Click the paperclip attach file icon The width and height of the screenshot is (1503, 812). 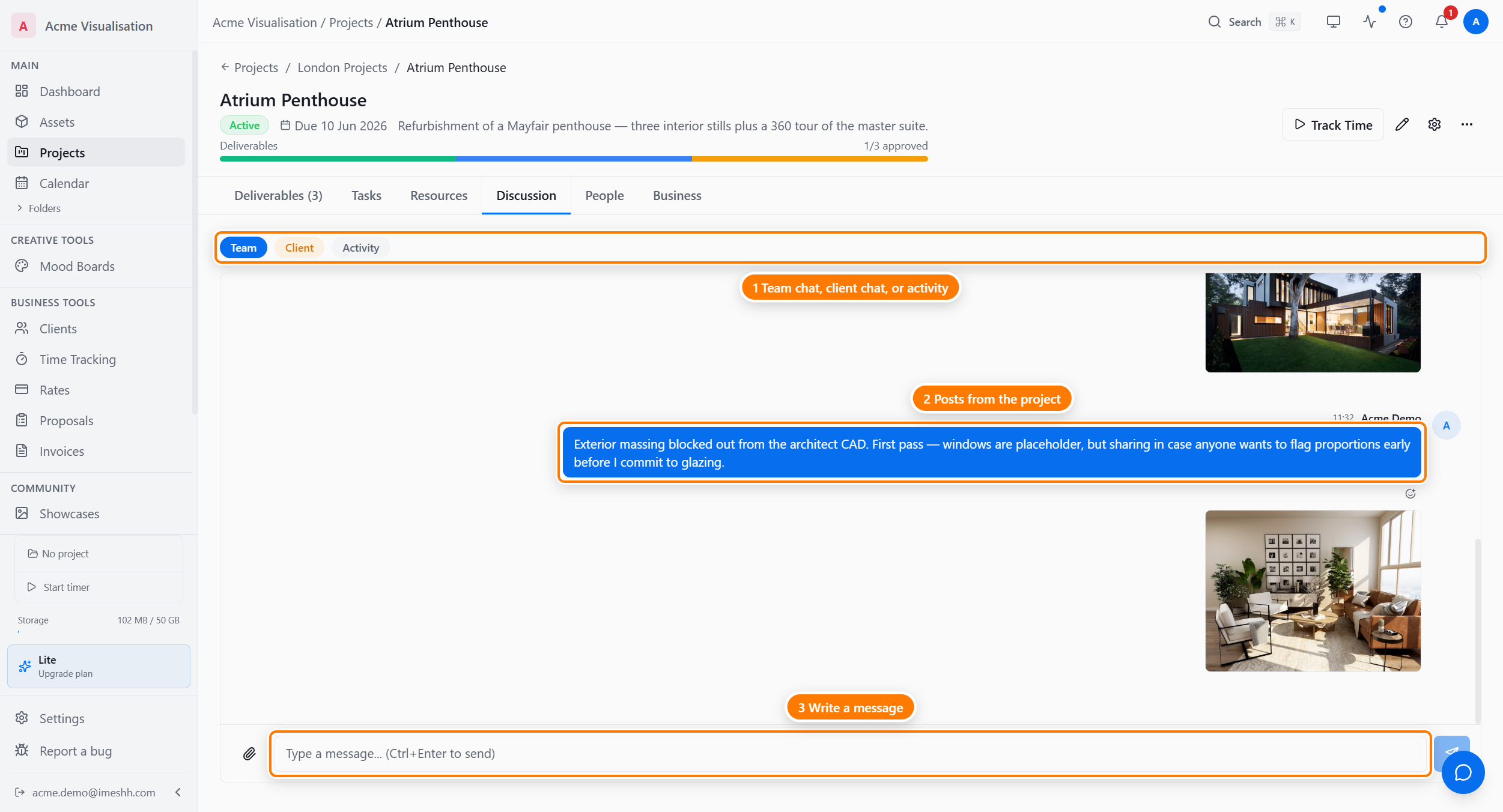point(249,753)
